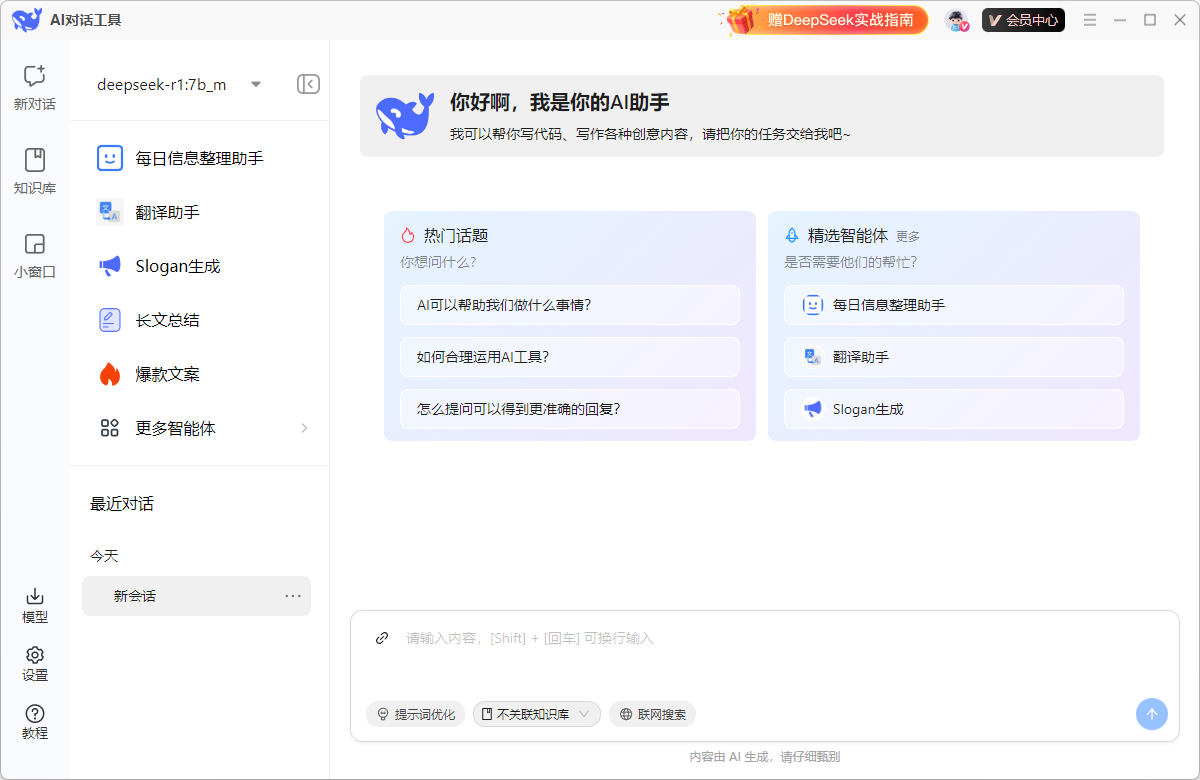Open the 不关联知识库 dropdown
The width and height of the screenshot is (1200, 780).
tap(537, 714)
